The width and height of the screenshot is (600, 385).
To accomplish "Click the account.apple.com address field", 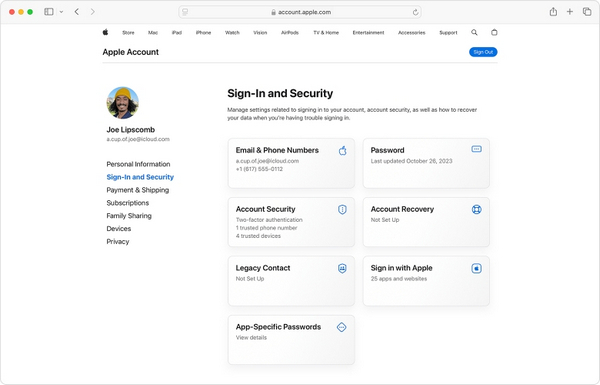I will (x=300, y=12).
